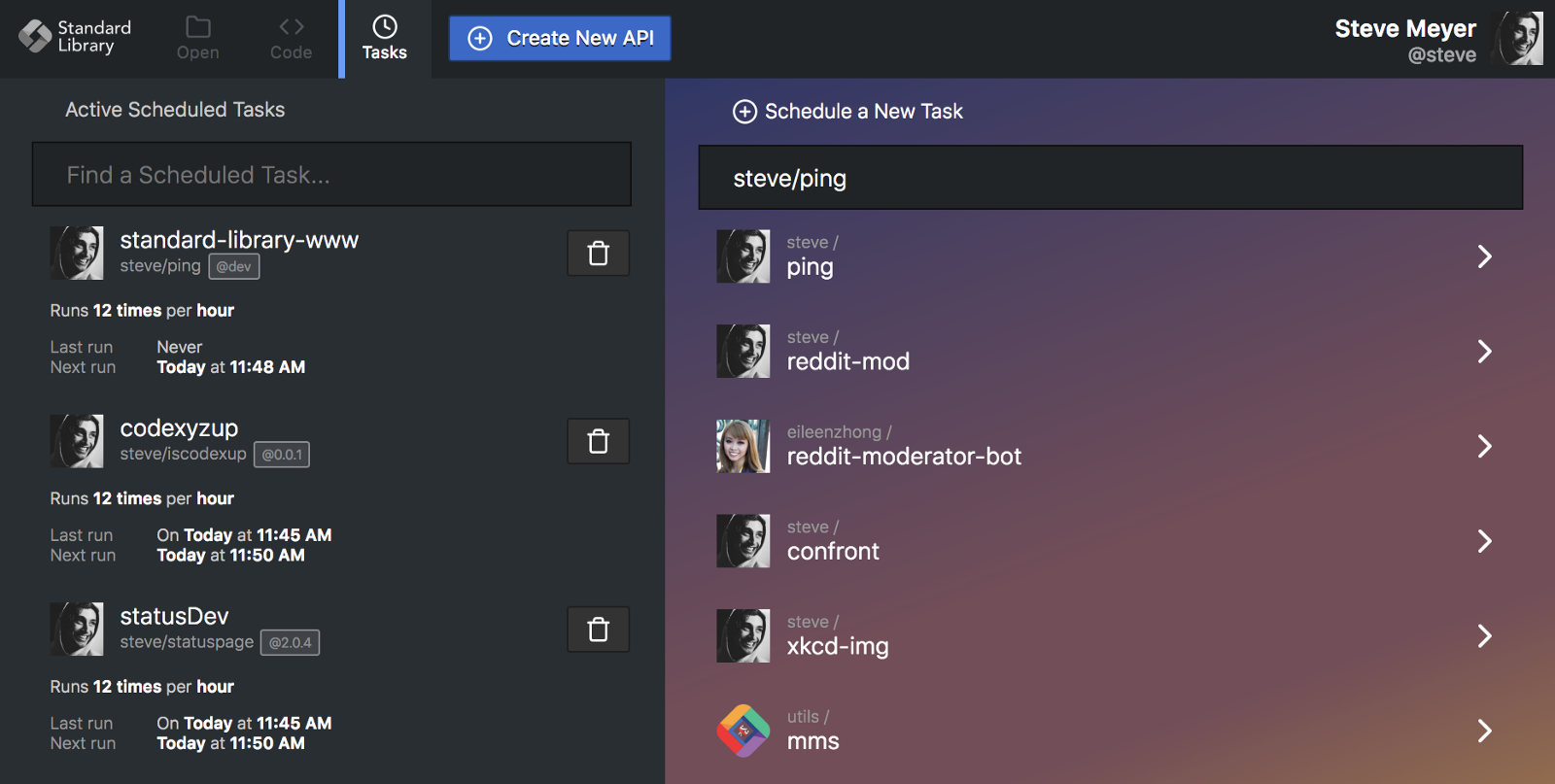Expand the xkcd-img result chevron
Image resolution: width=1555 pixels, height=784 pixels.
tap(1484, 636)
